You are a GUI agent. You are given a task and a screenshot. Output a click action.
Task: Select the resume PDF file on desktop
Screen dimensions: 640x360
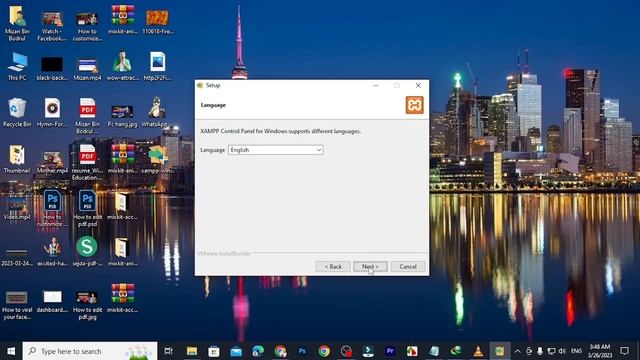click(87, 162)
